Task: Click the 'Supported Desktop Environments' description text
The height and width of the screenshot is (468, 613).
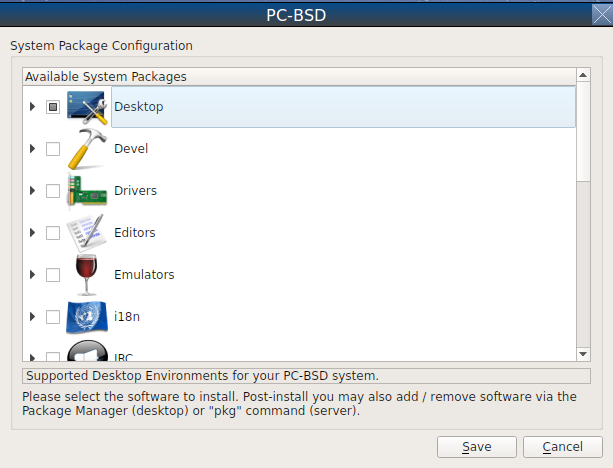Action: point(202,376)
